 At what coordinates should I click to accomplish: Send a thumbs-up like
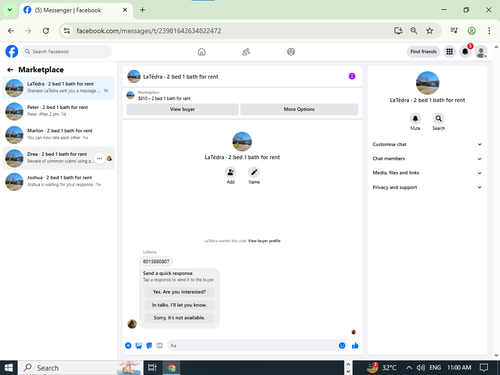pos(355,346)
